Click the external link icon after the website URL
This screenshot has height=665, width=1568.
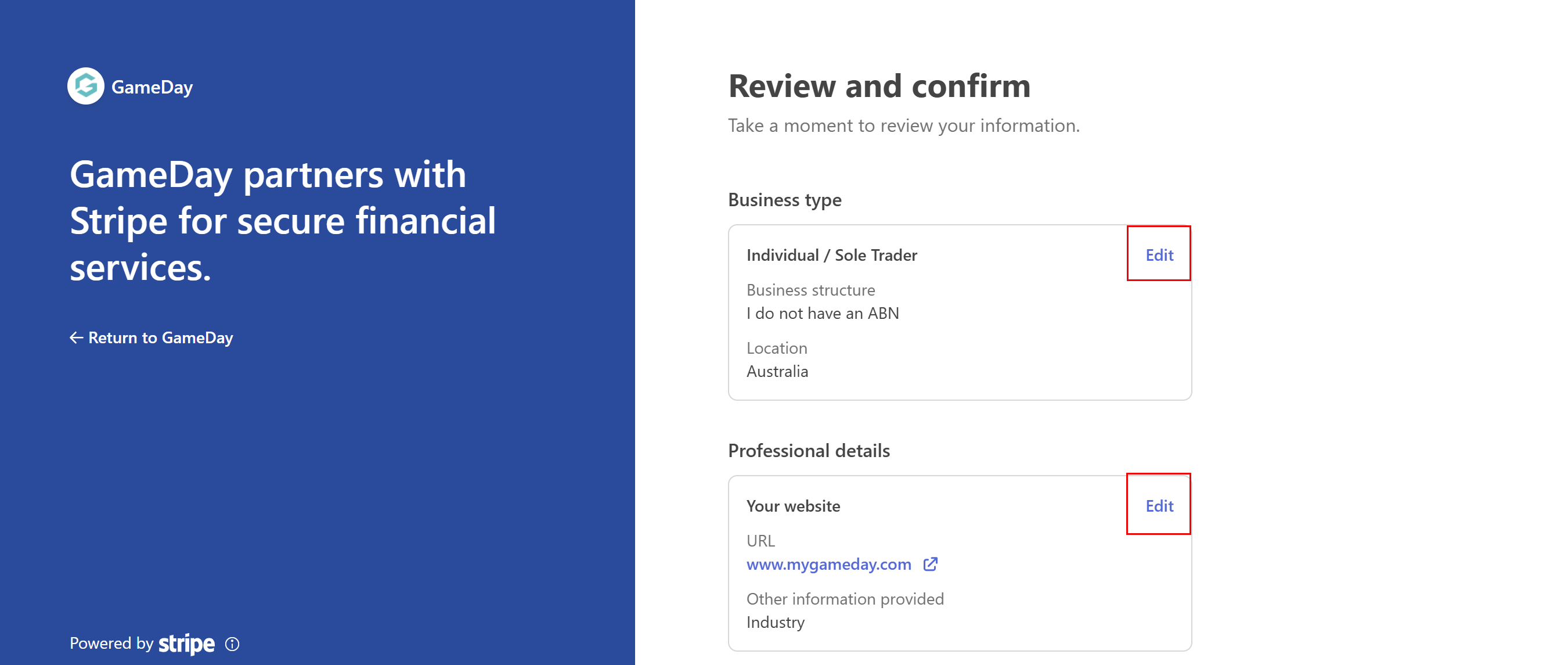pos(930,564)
